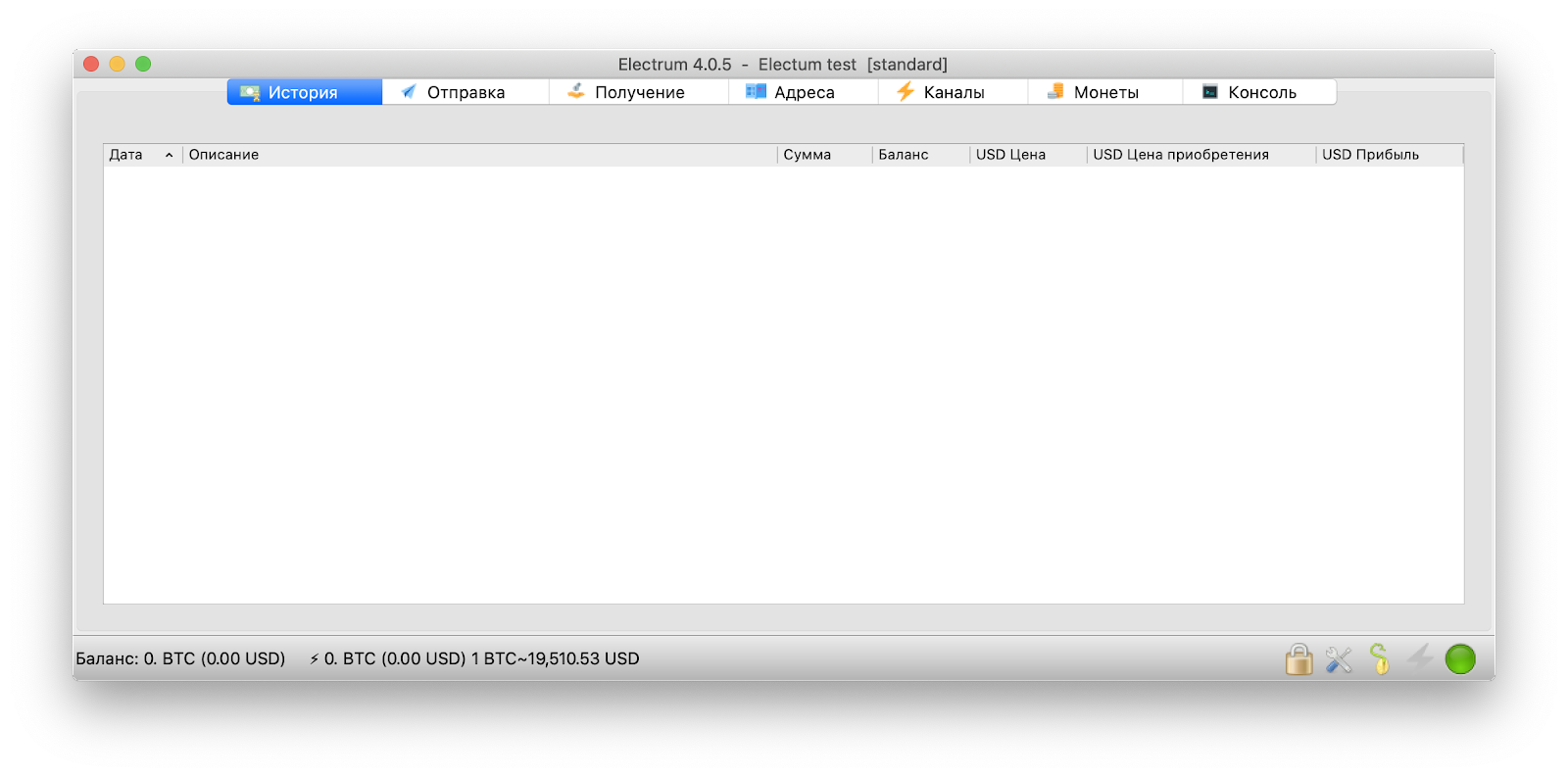Click the grey lightning network icon
The height and width of the screenshot is (777, 1568).
pos(1420,657)
